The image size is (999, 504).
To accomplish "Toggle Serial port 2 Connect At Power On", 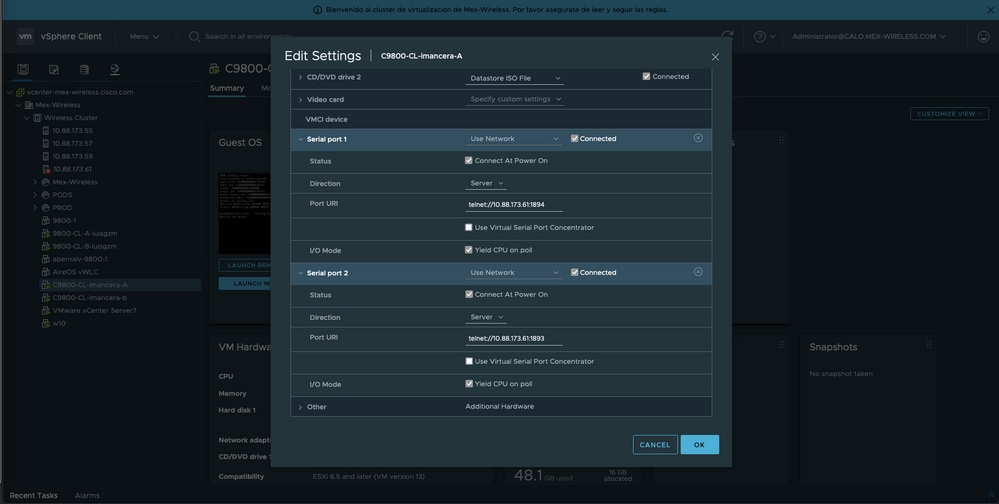I will click(x=469, y=294).
